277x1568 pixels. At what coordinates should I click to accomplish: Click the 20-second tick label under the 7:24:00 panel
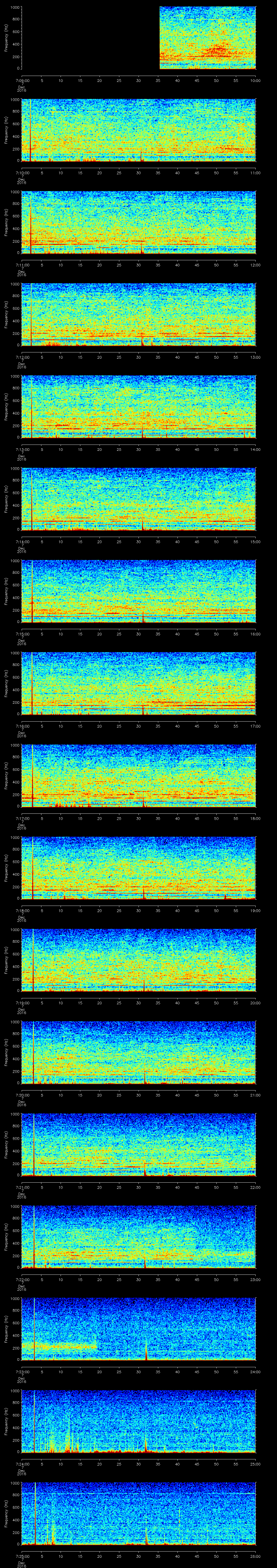tap(100, 1464)
